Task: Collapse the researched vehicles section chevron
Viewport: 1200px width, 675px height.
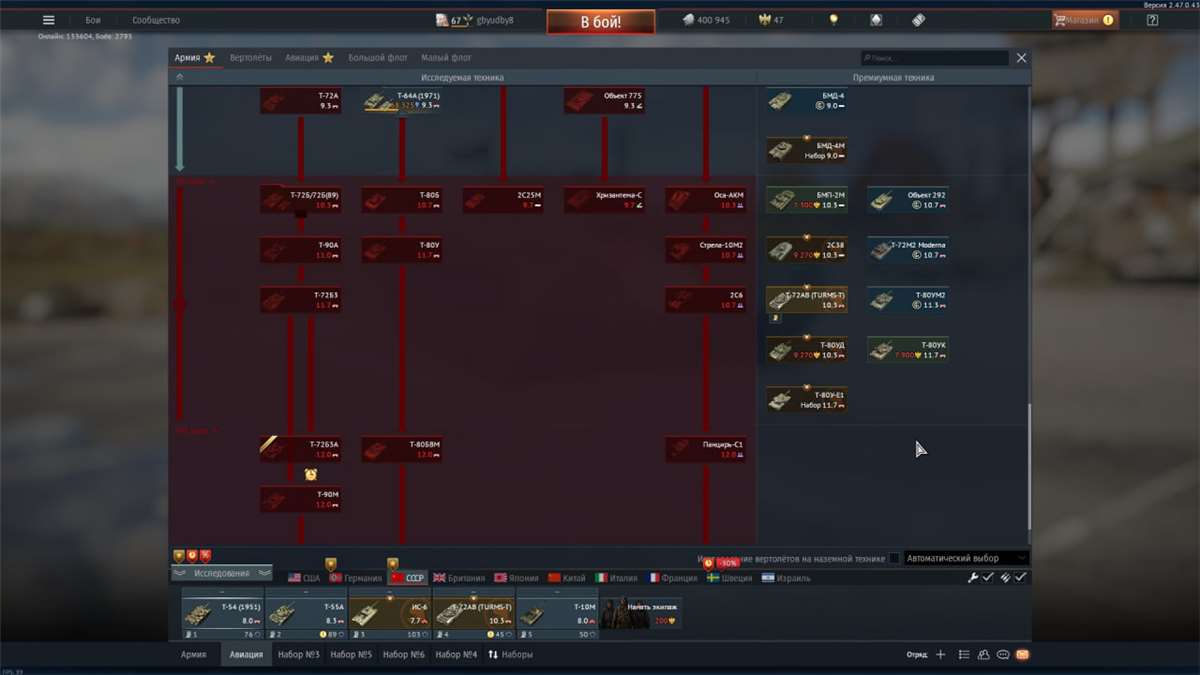Action: [180, 77]
